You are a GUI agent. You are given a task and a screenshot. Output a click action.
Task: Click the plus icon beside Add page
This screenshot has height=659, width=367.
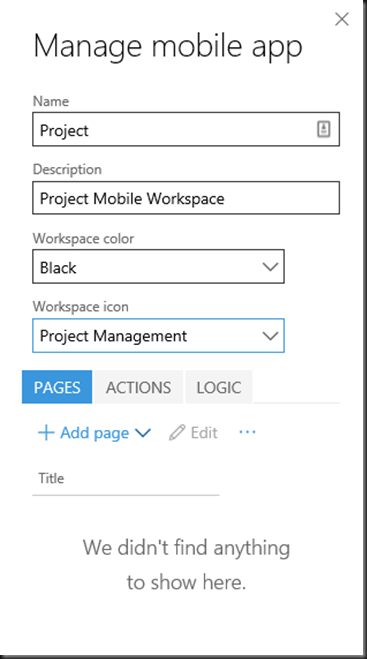pyautogui.click(x=46, y=432)
